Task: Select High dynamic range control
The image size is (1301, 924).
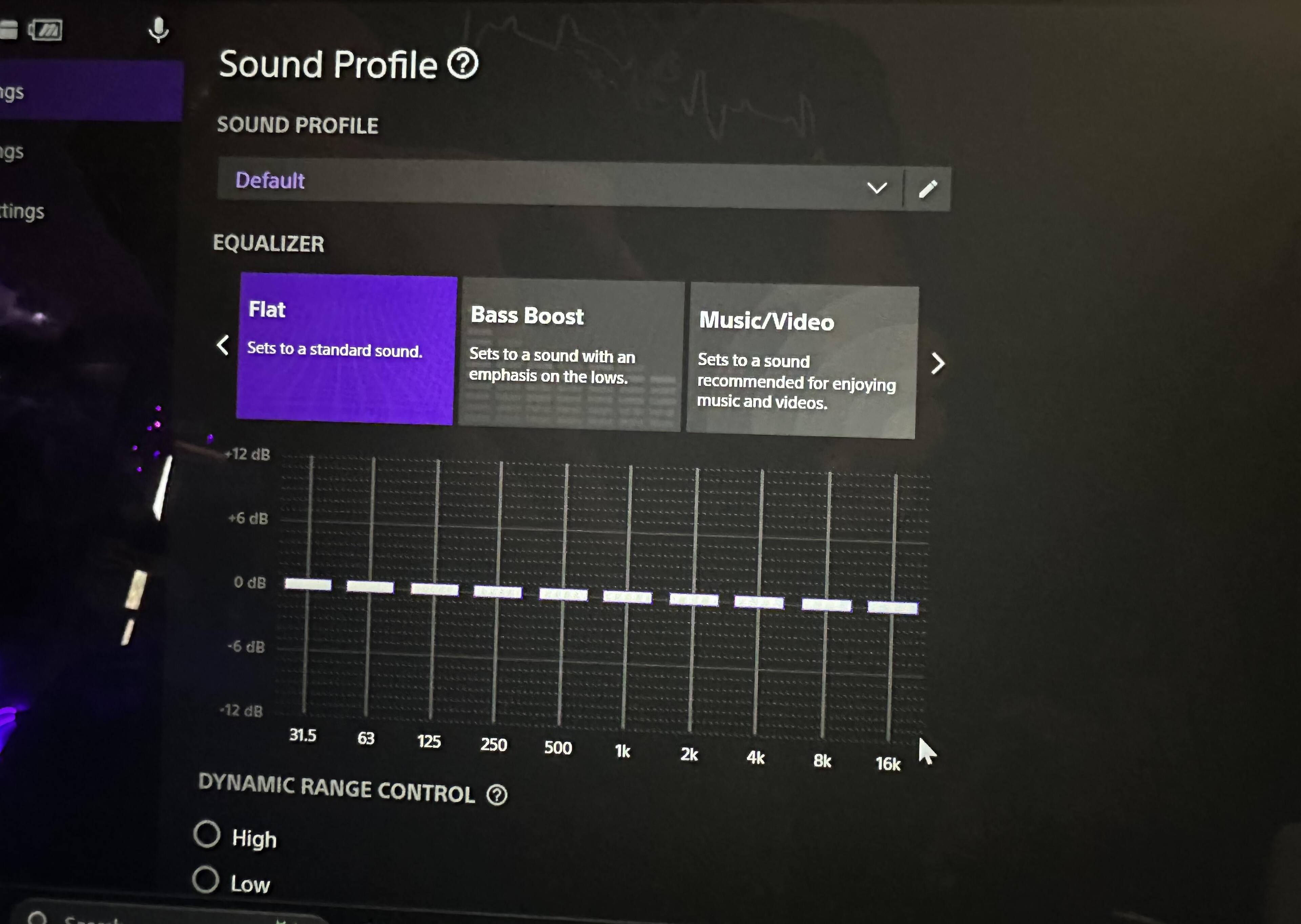Action: coord(207,835)
